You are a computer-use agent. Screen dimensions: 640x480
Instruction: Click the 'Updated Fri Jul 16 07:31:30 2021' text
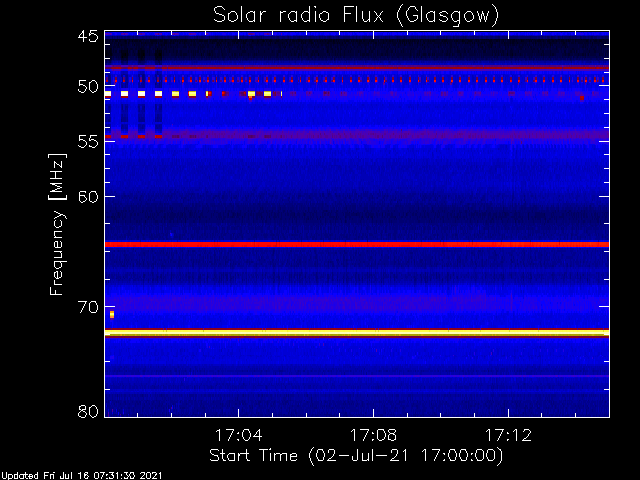[82, 476]
